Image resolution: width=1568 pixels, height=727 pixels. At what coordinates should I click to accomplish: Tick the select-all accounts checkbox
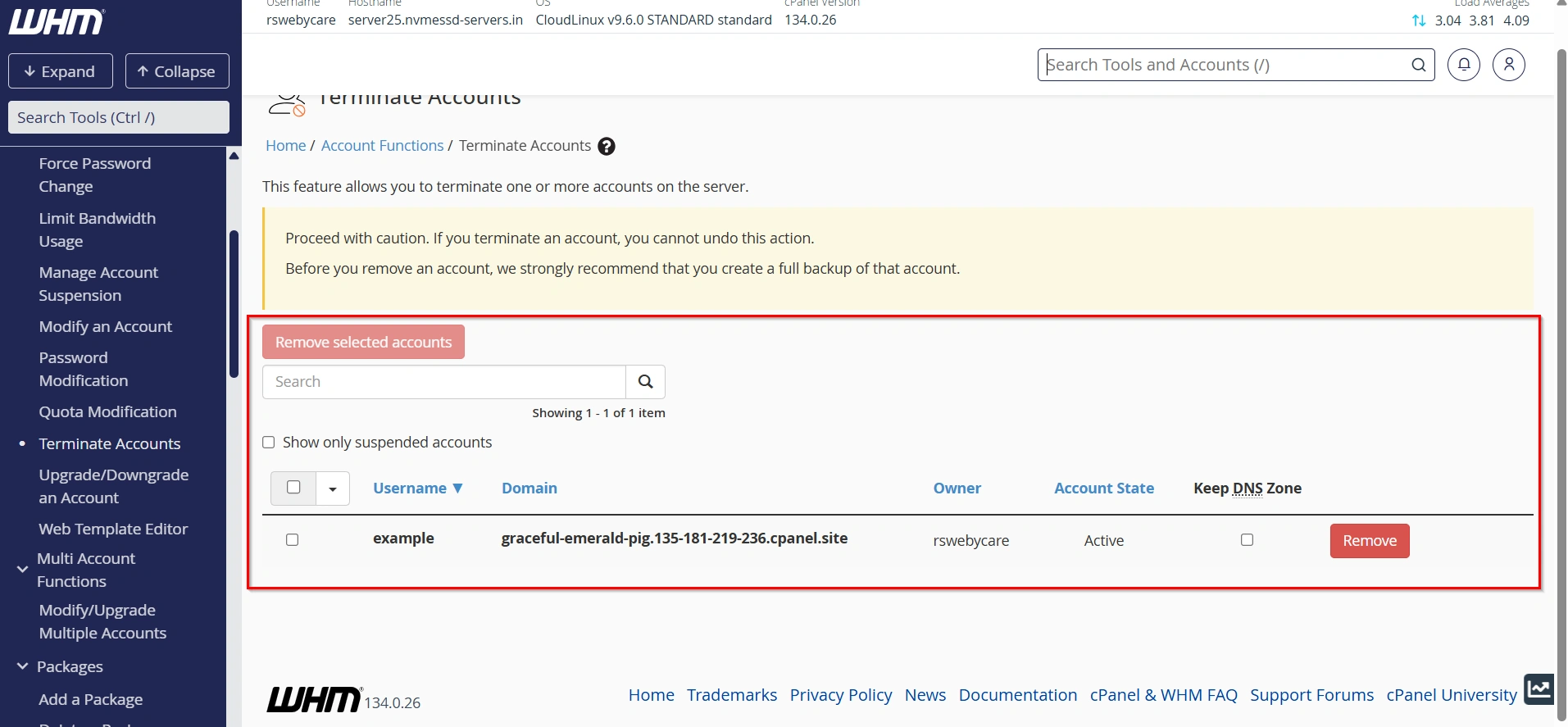click(293, 488)
